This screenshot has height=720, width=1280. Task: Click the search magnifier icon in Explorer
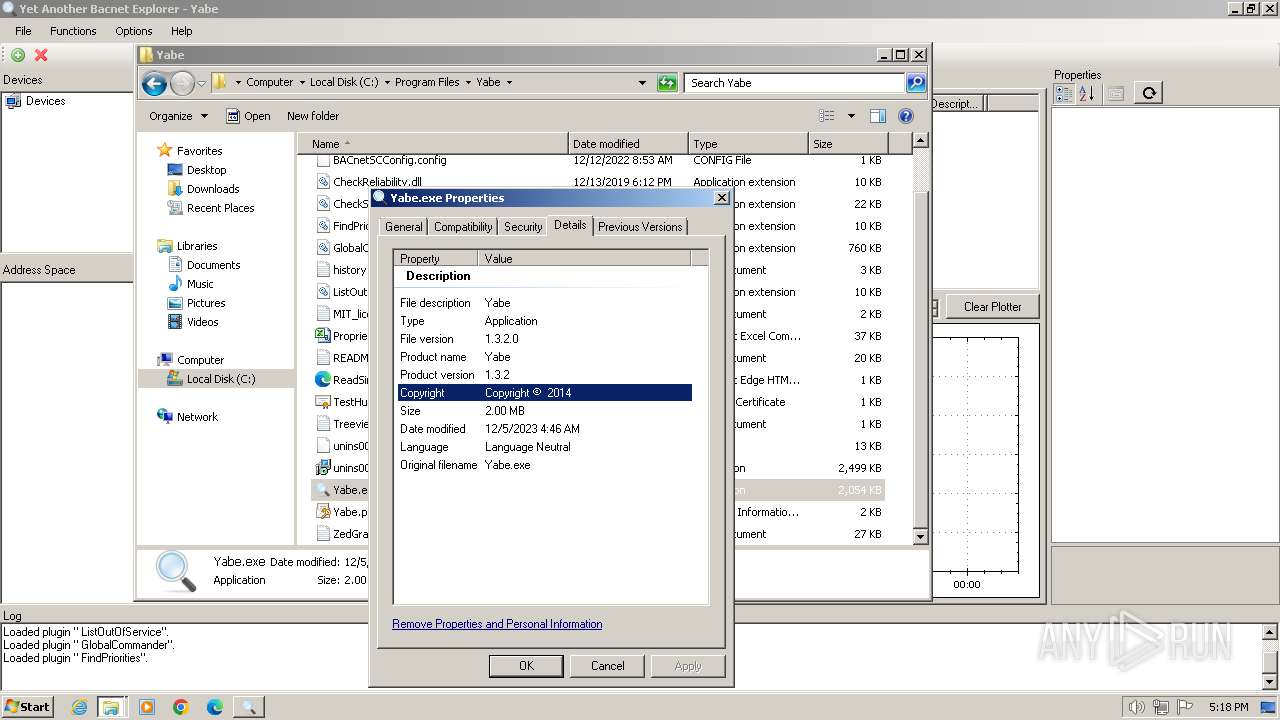(x=915, y=83)
